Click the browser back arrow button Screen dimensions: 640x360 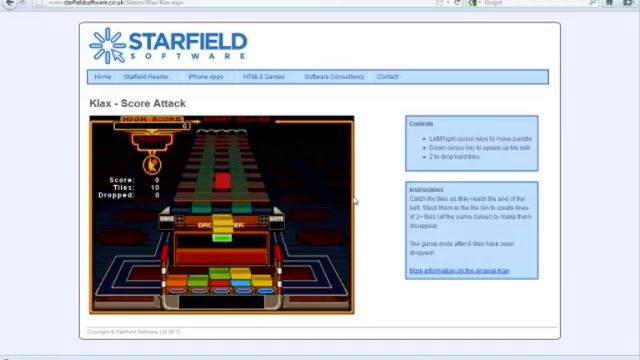pyautogui.click(x=10, y=3)
